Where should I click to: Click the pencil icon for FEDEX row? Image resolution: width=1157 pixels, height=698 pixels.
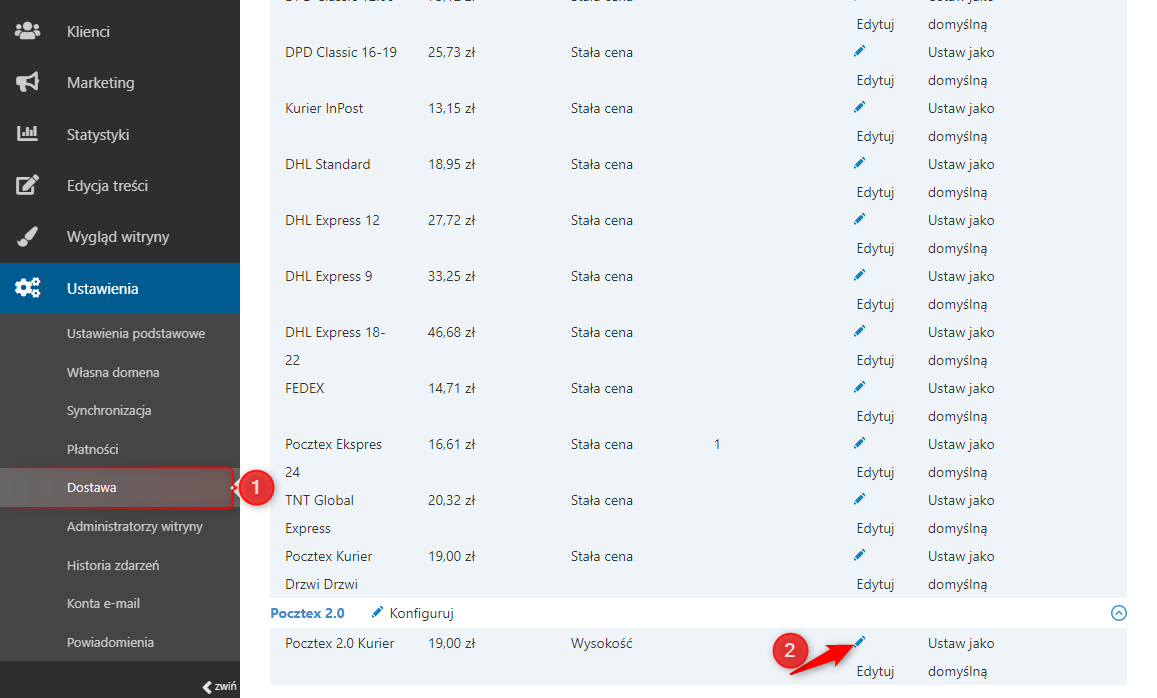859,387
